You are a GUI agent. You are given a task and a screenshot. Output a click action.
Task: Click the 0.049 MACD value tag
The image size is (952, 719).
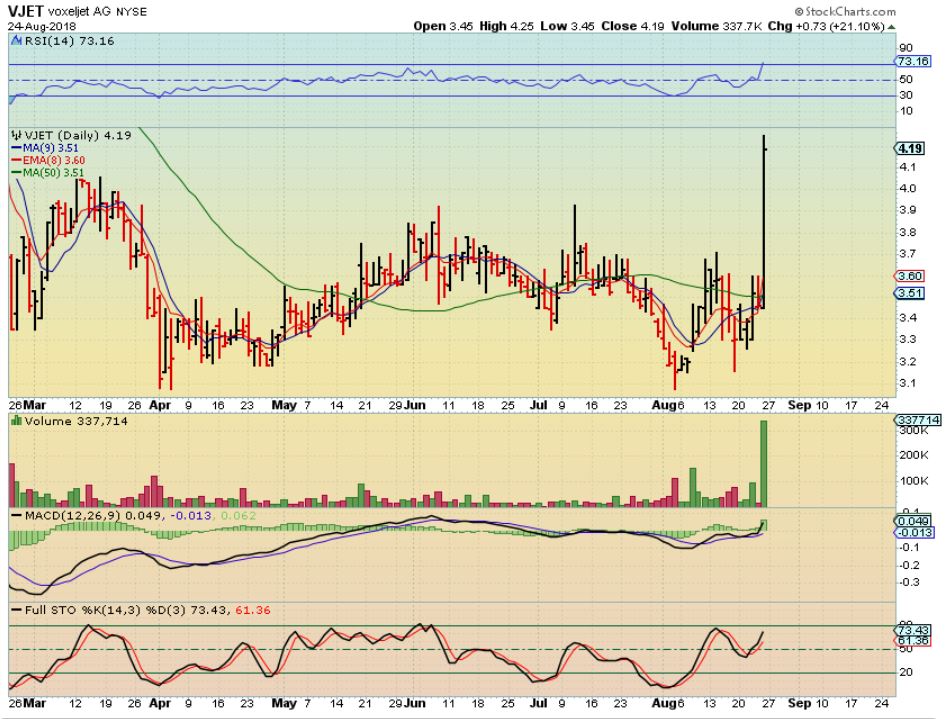[912, 521]
